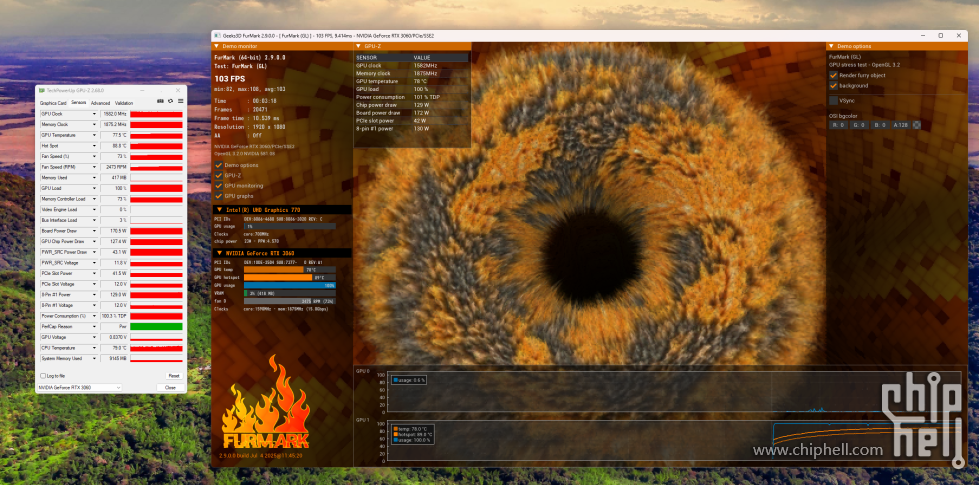
Task: Click the FurMark app icon in title bar
Action: (217, 36)
